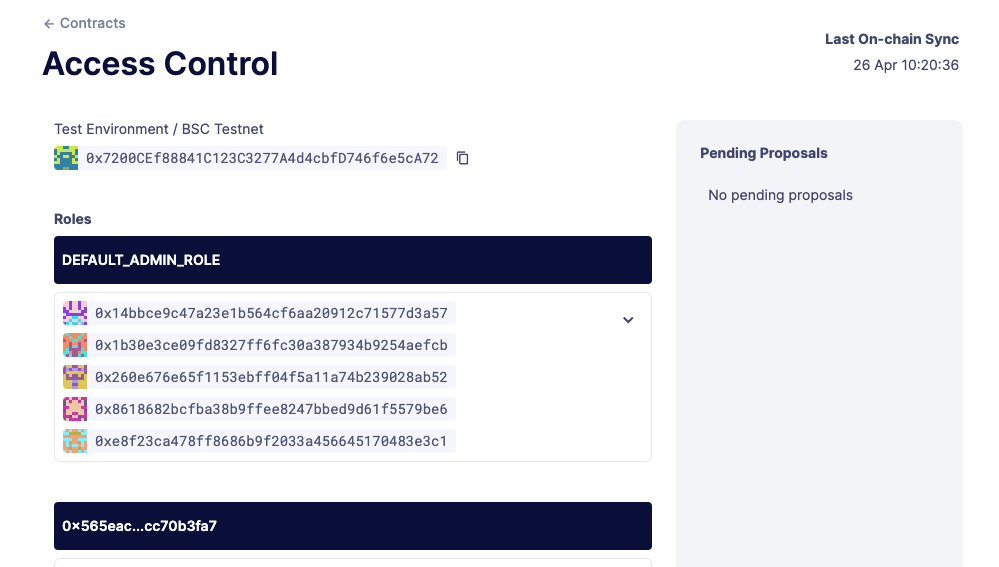The height and width of the screenshot is (567, 999).
Task: Click the Last On-chain Sync timestamp
Action: [x=906, y=65]
